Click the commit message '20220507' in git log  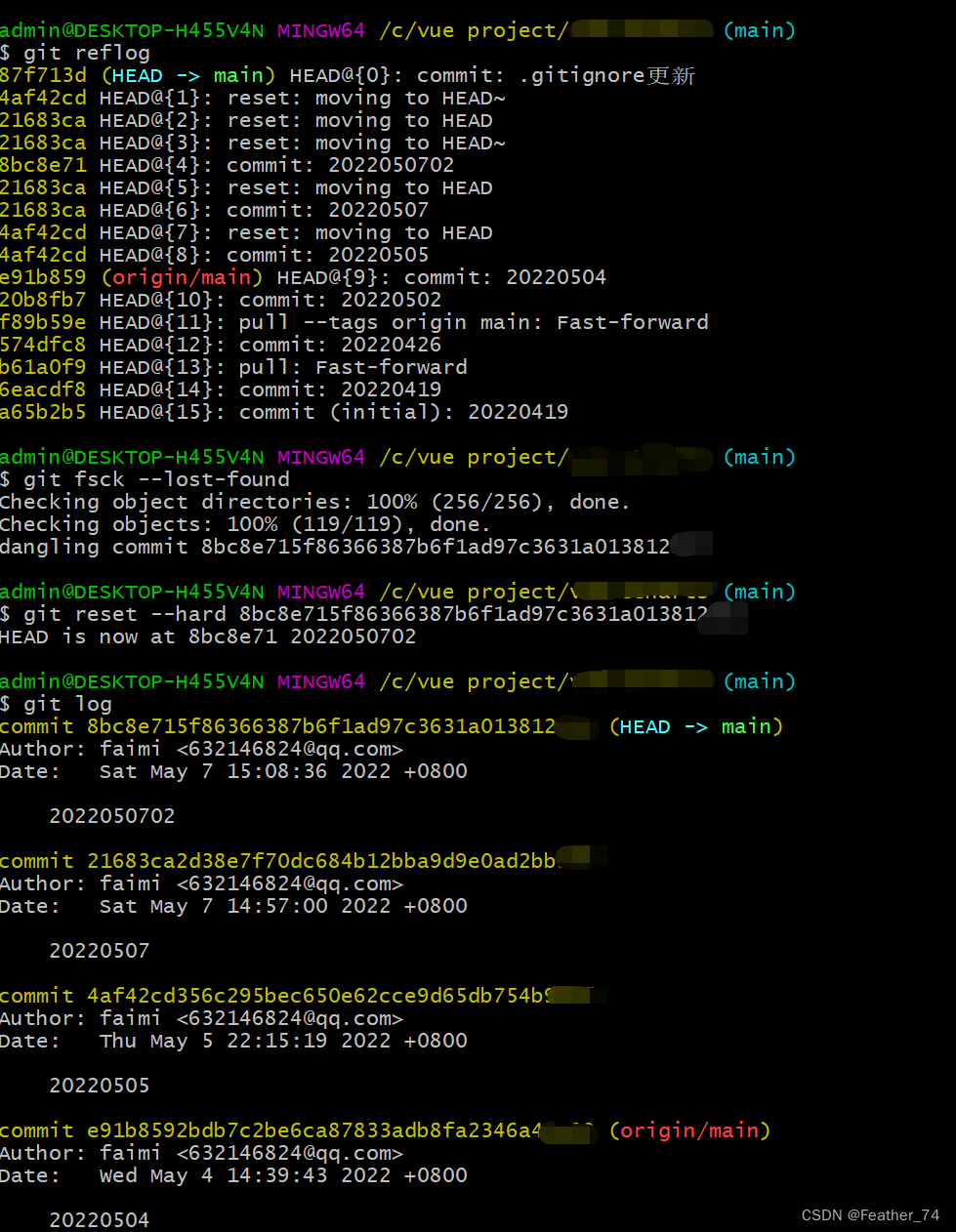pos(100,951)
